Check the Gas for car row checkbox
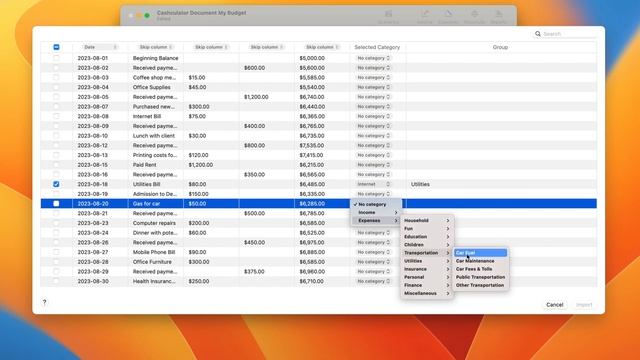The height and width of the screenshot is (360, 640). pos(56,204)
